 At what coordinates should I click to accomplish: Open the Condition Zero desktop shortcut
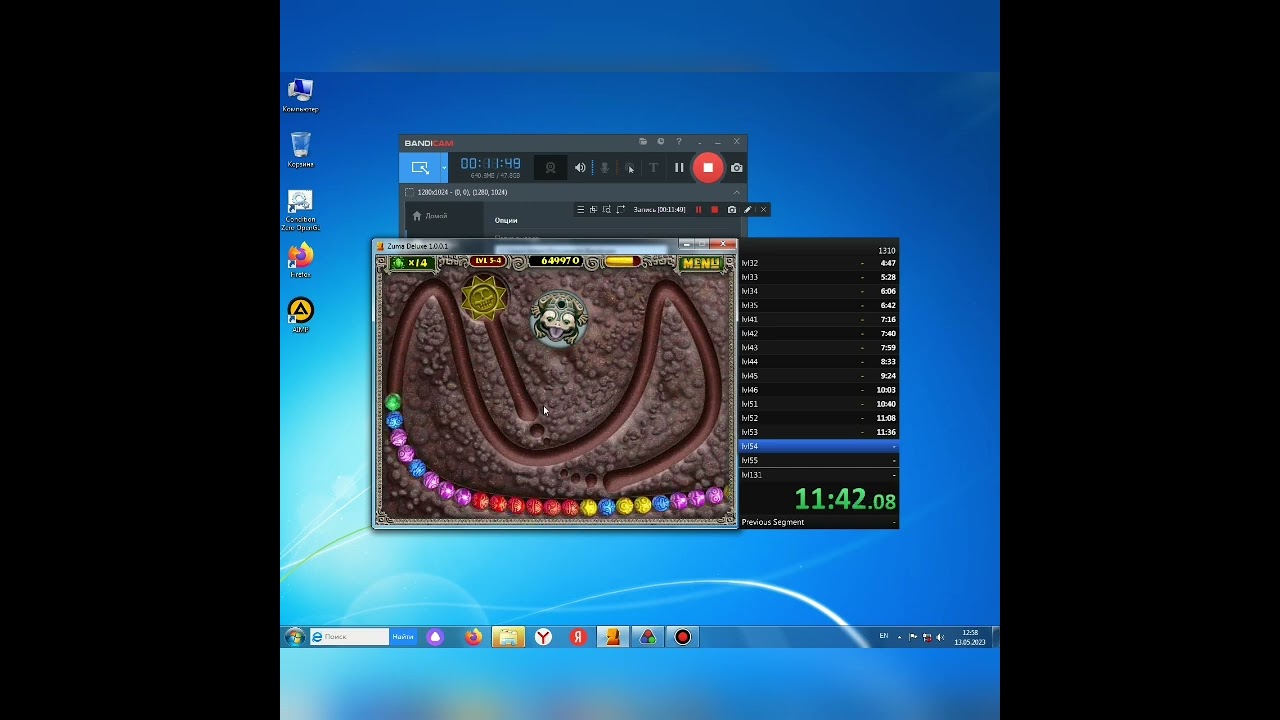(x=300, y=210)
